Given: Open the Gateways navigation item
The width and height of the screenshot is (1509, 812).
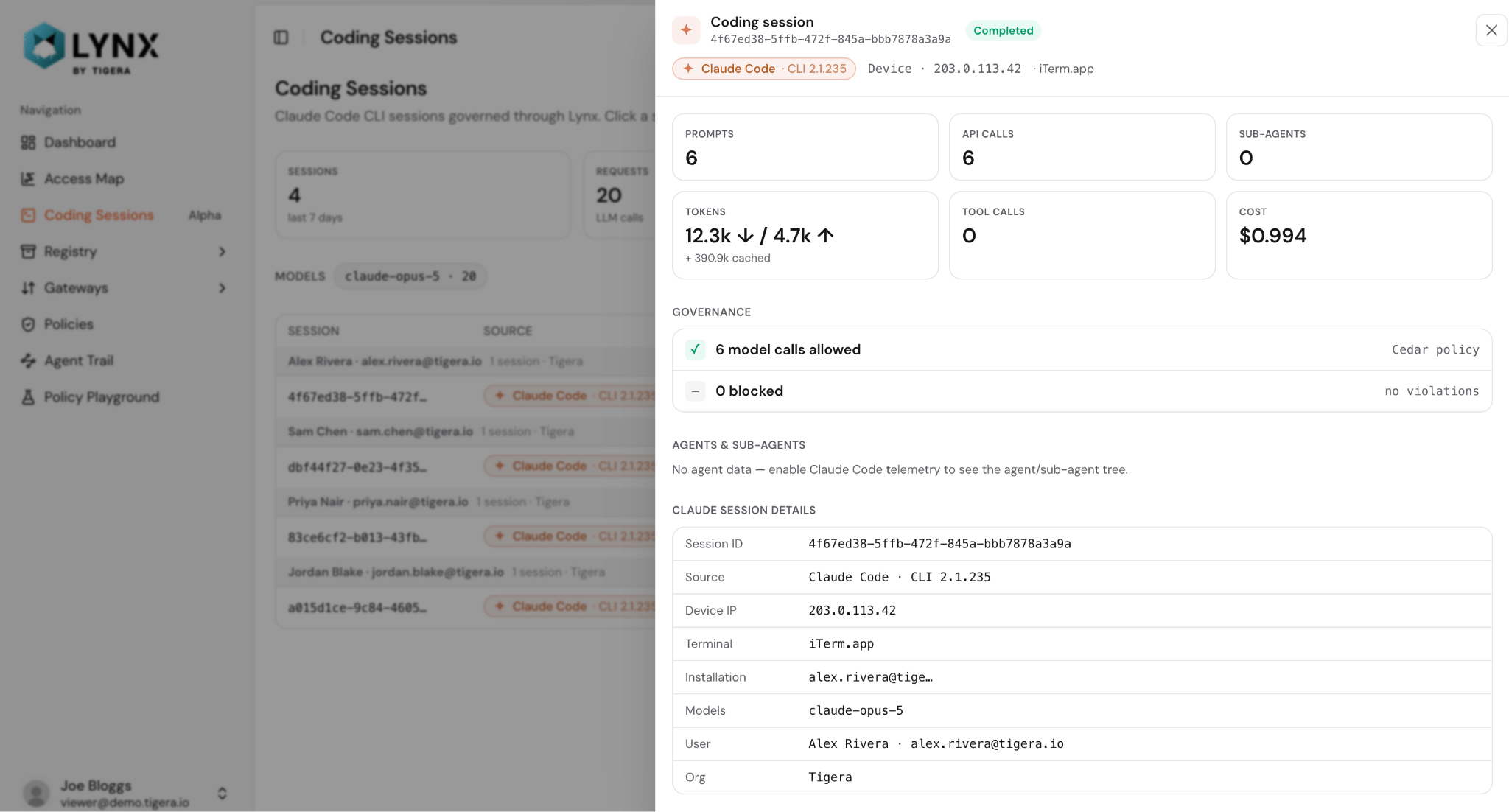Looking at the screenshot, I should (76, 287).
